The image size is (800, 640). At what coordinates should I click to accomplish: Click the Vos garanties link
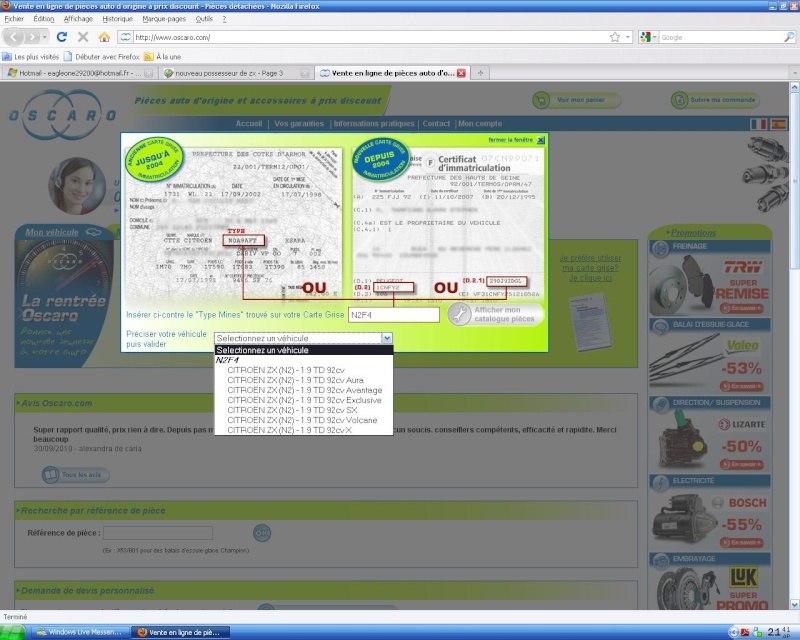click(299, 124)
